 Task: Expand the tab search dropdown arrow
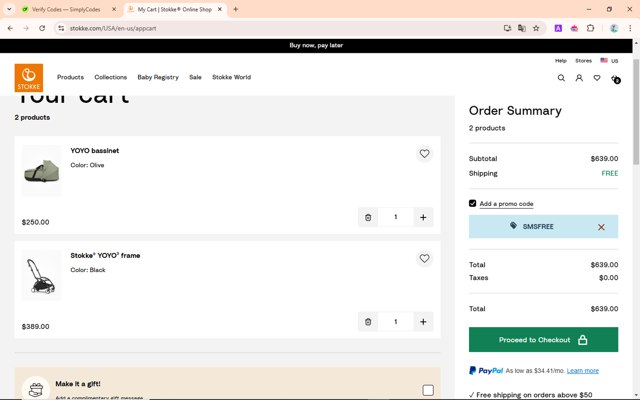point(9,9)
